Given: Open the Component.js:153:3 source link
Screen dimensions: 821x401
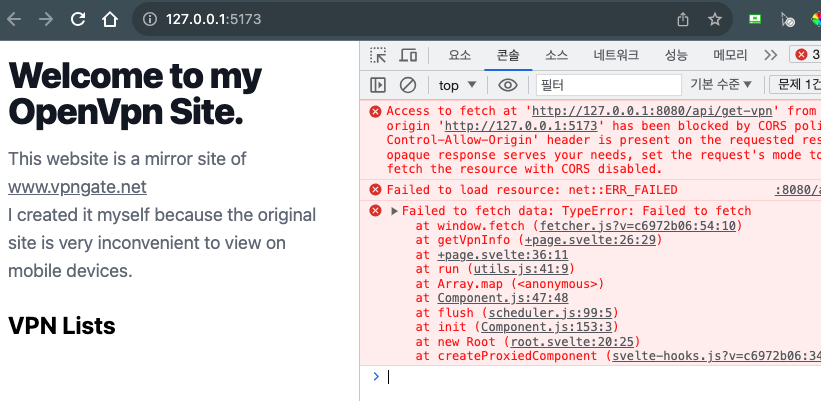Looking at the screenshot, I should pos(546,327).
